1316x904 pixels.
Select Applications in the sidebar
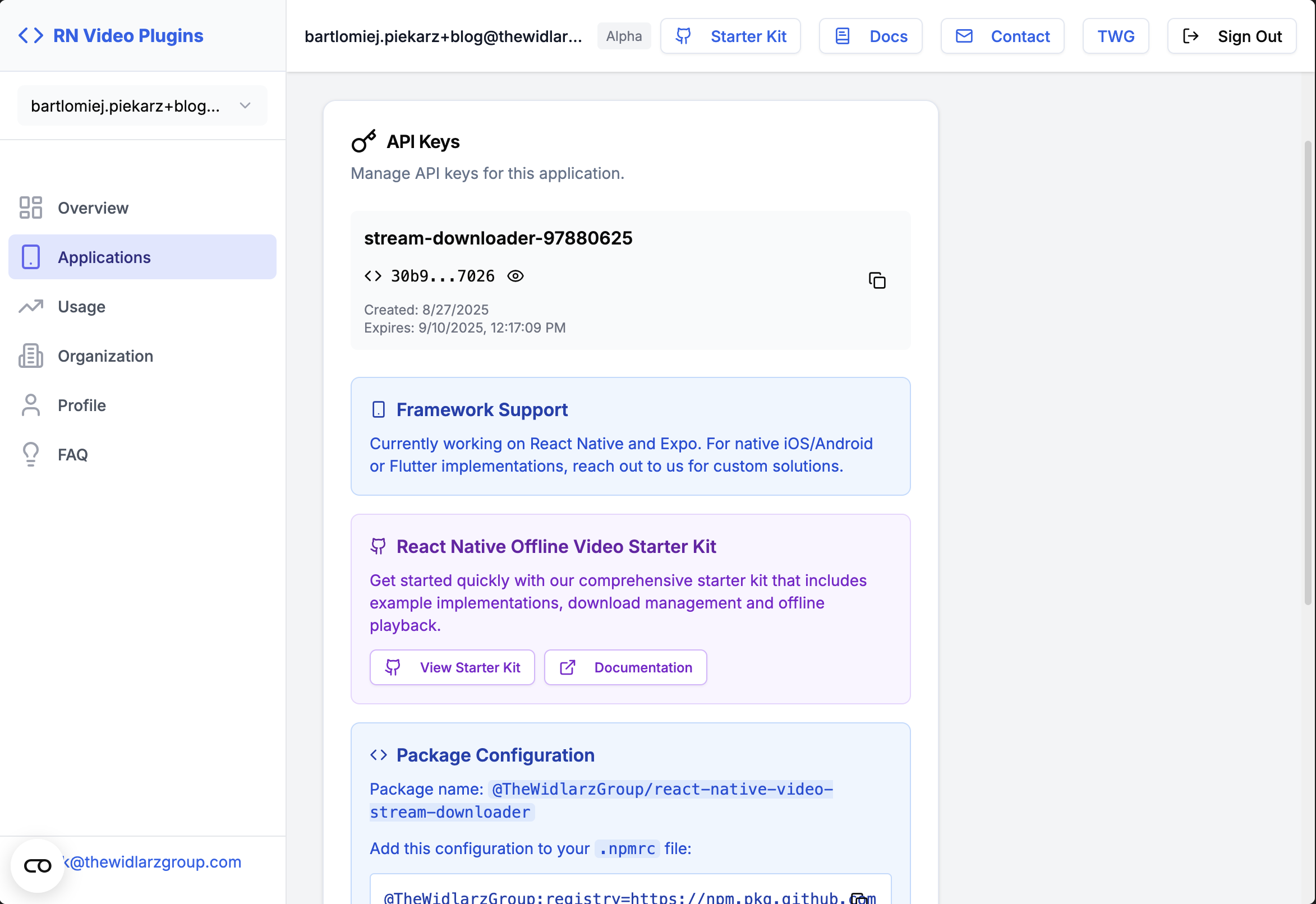(142, 257)
